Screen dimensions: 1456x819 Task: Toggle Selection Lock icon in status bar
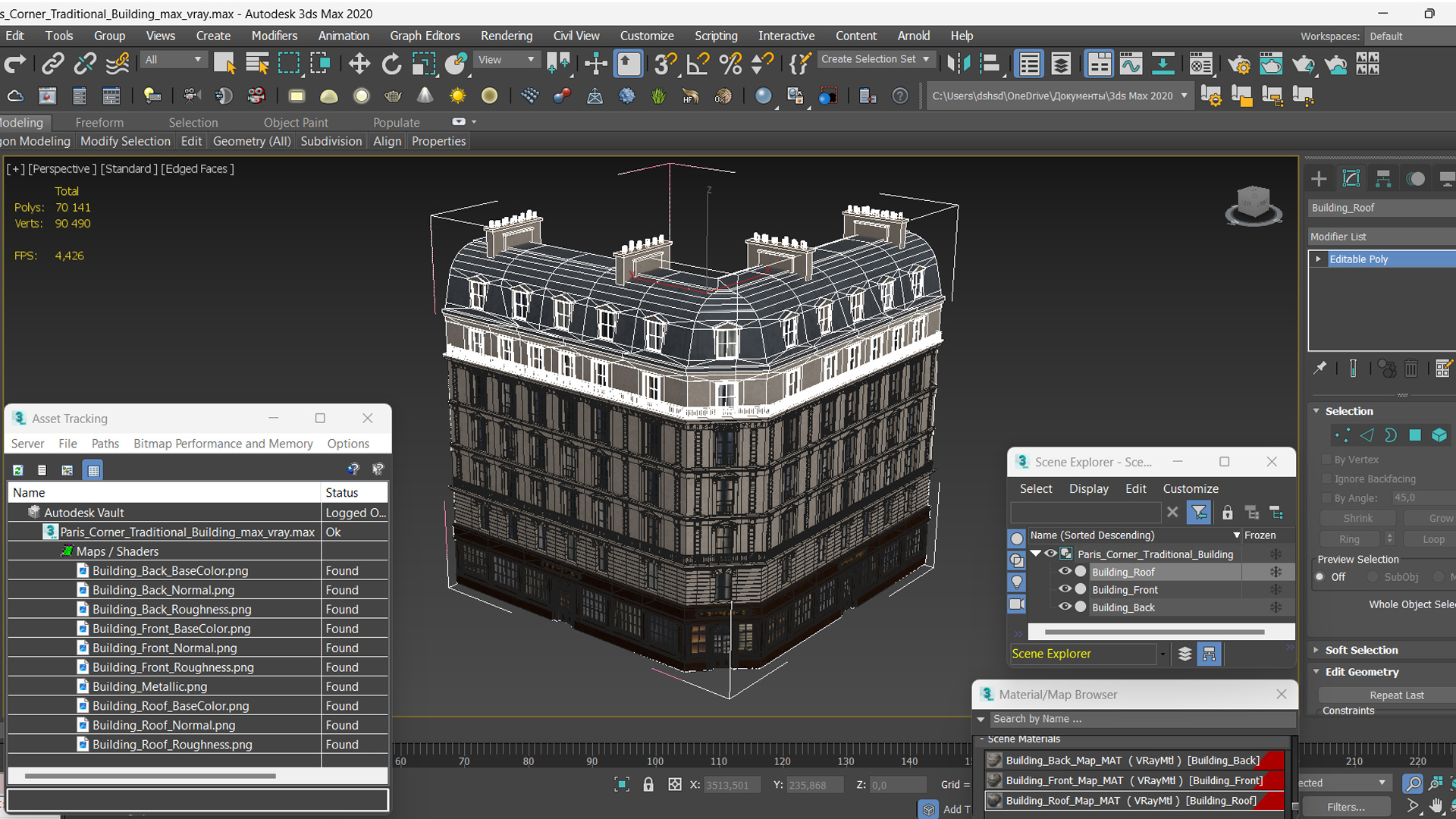(648, 785)
